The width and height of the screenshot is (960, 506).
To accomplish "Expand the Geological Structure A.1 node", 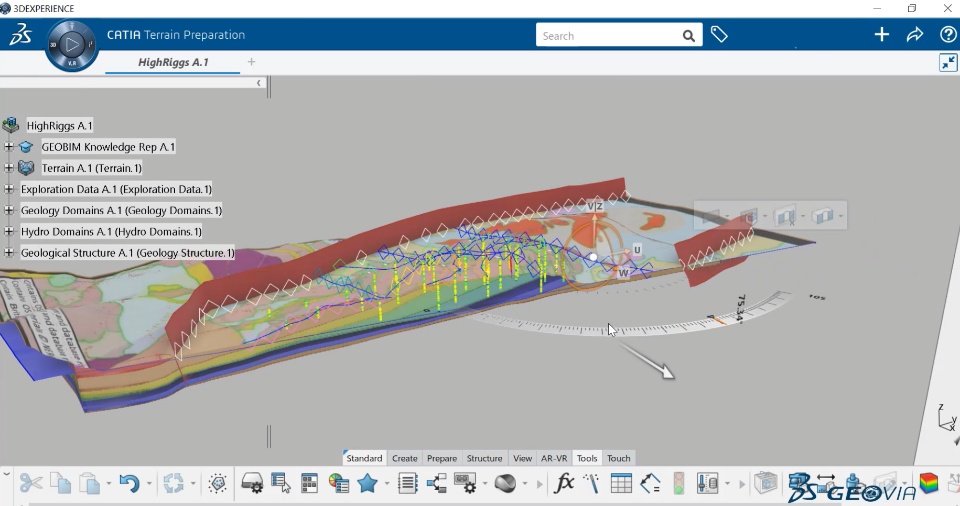I will tap(9, 252).
